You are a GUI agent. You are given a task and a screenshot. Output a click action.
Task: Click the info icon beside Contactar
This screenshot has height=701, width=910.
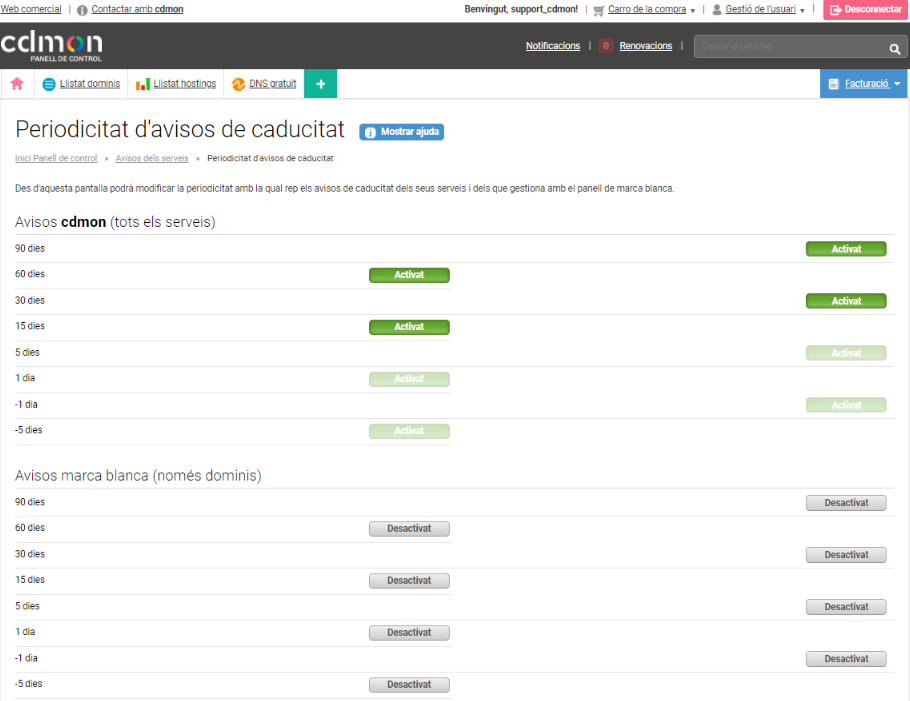point(82,10)
